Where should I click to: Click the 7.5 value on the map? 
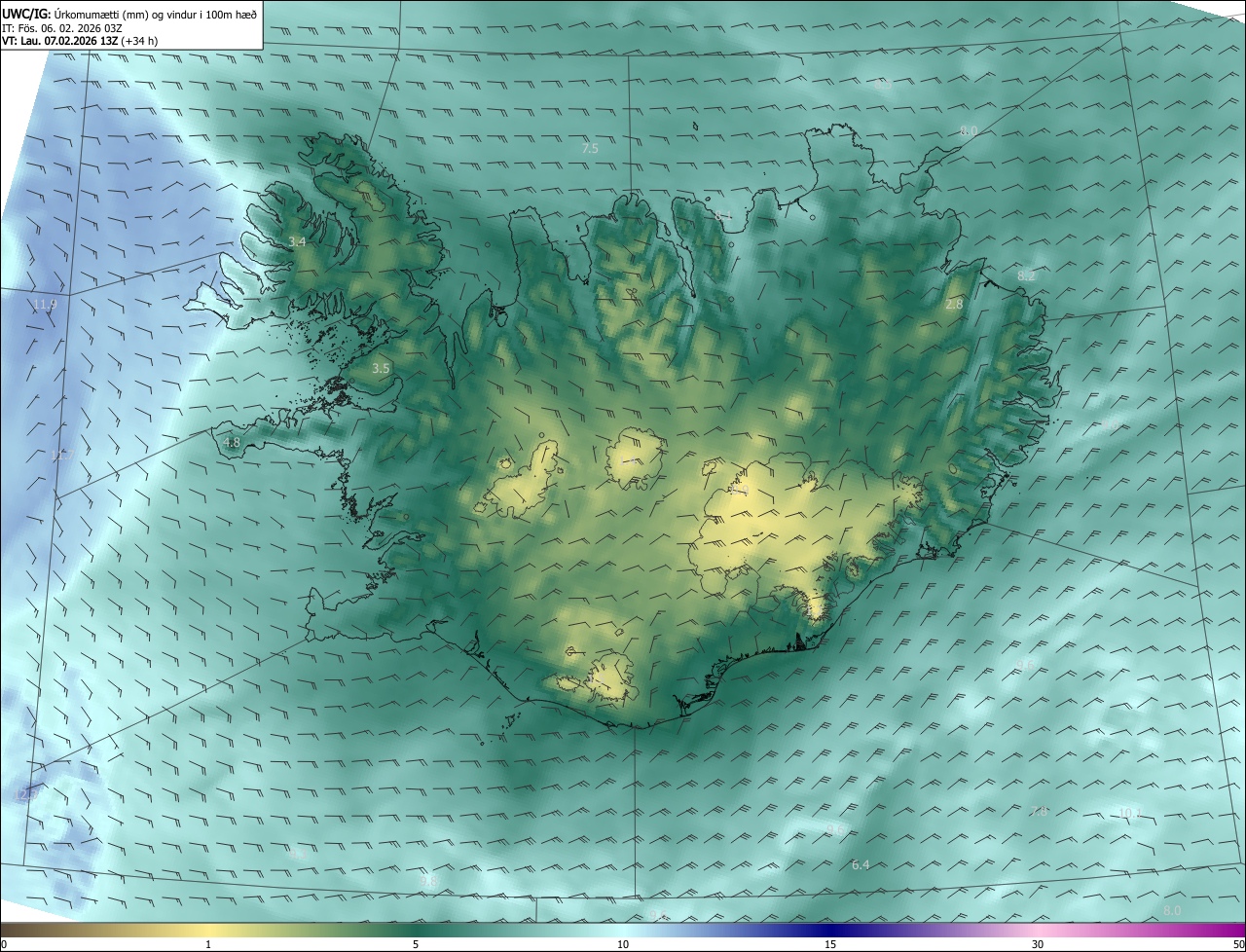pyautogui.click(x=590, y=148)
